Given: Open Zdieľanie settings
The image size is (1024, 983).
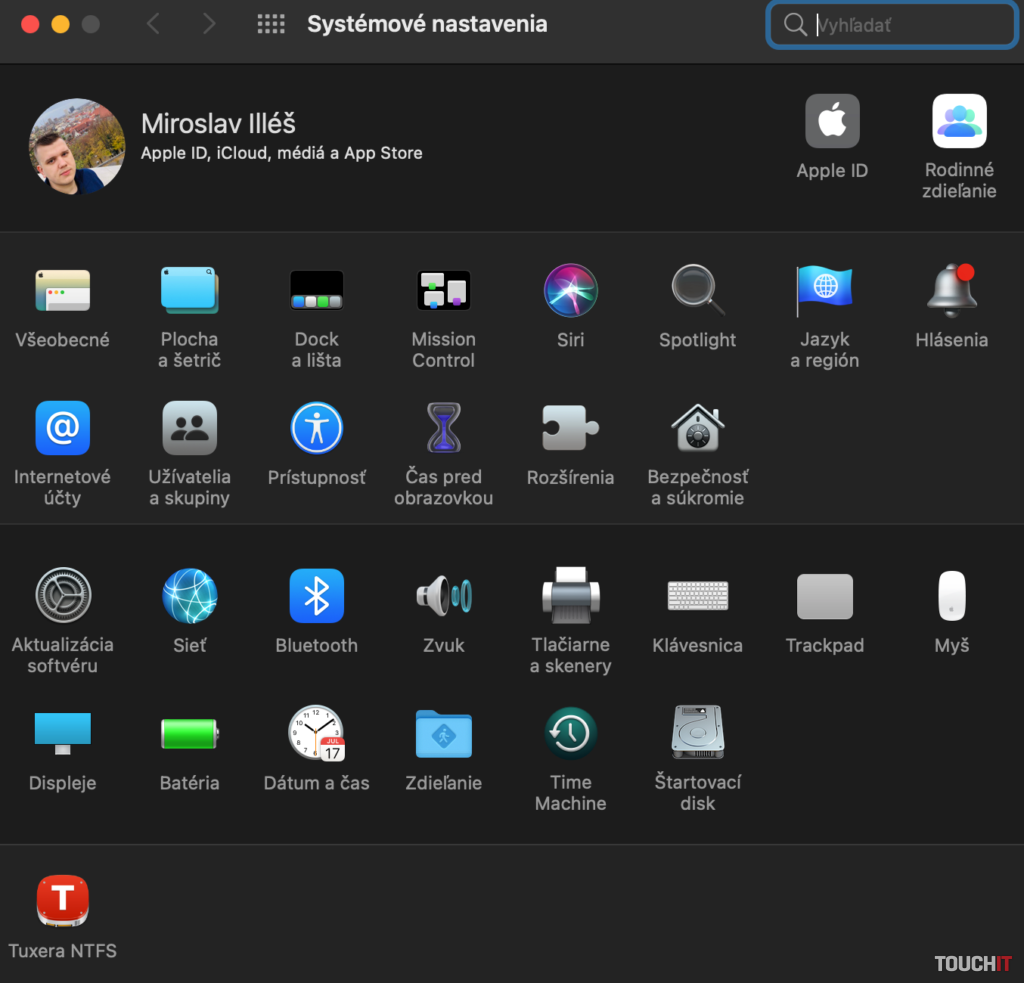Looking at the screenshot, I should 443,733.
